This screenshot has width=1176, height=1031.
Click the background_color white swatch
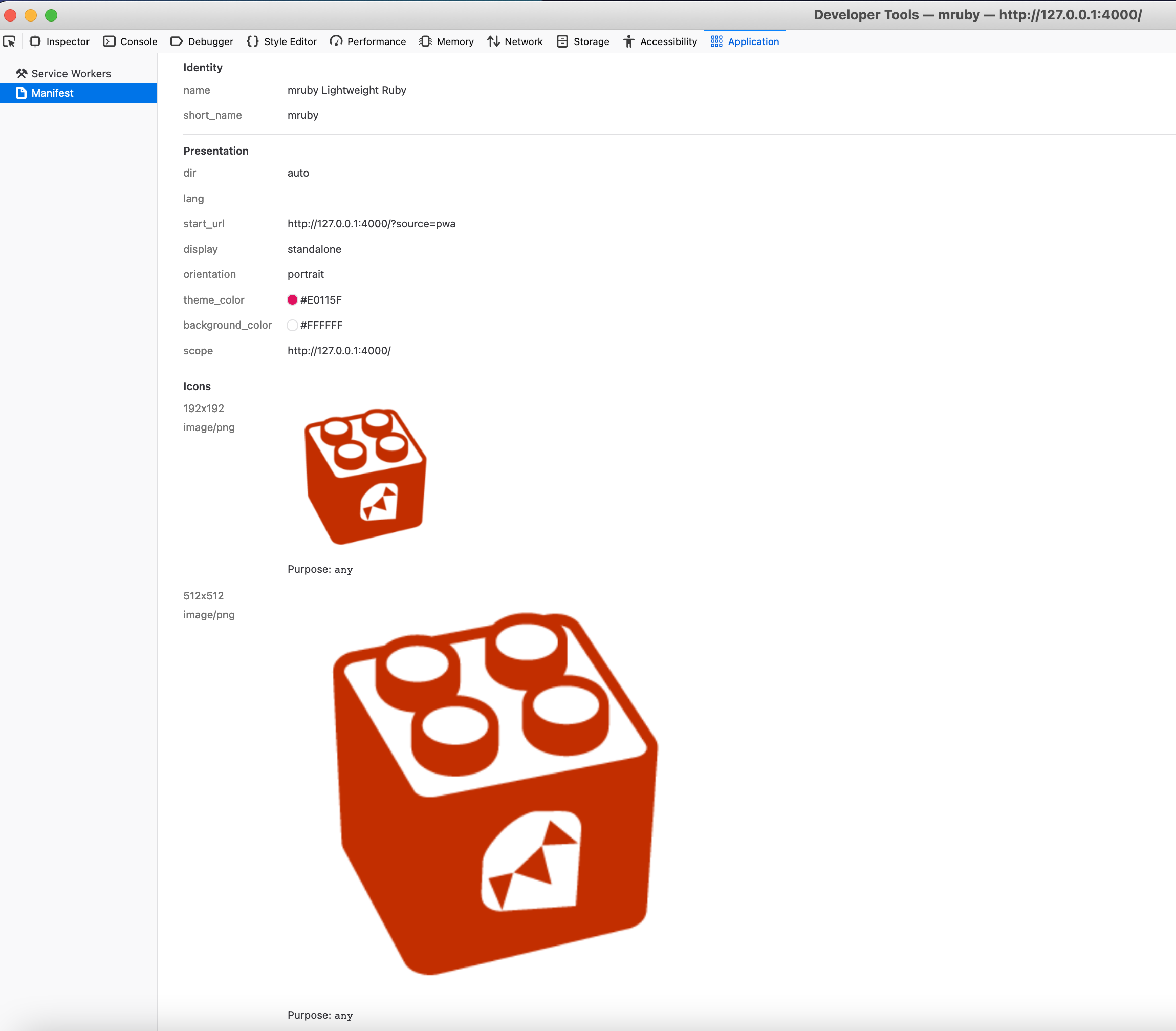[292, 325]
